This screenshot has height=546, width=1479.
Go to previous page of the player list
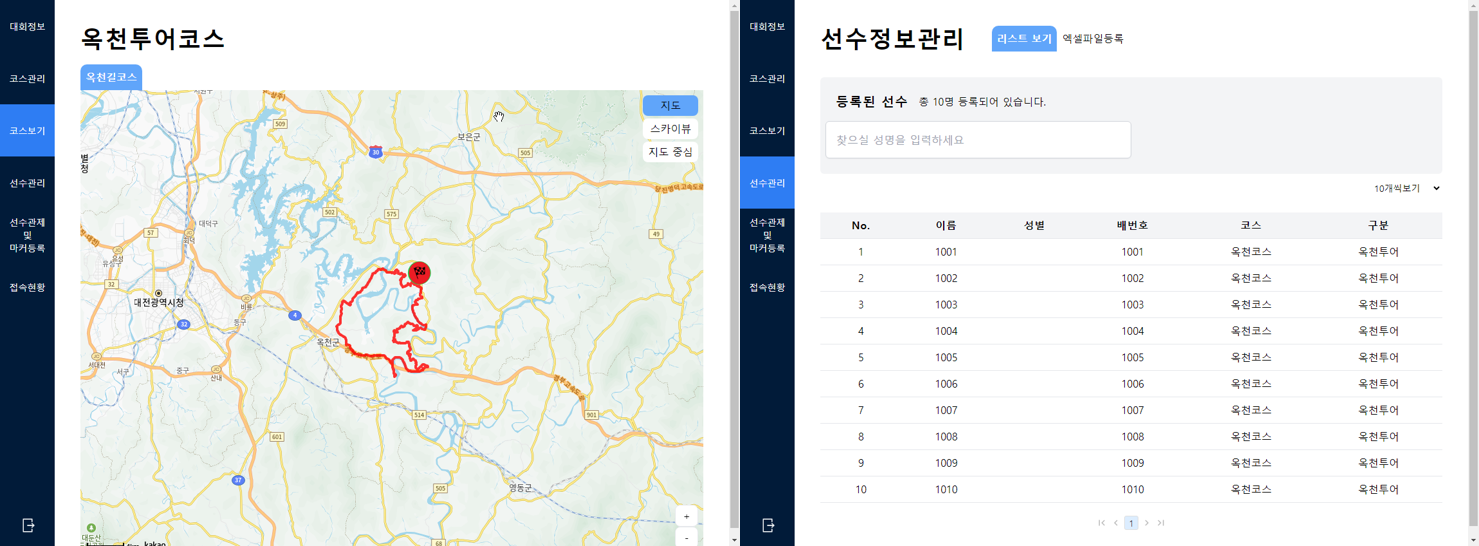(1116, 523)
